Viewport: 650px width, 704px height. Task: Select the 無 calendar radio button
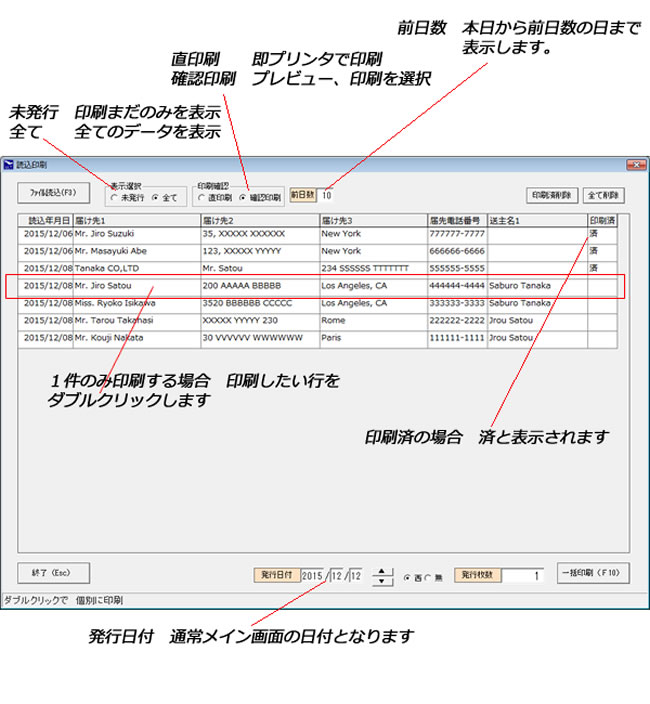tap(428, 577)
